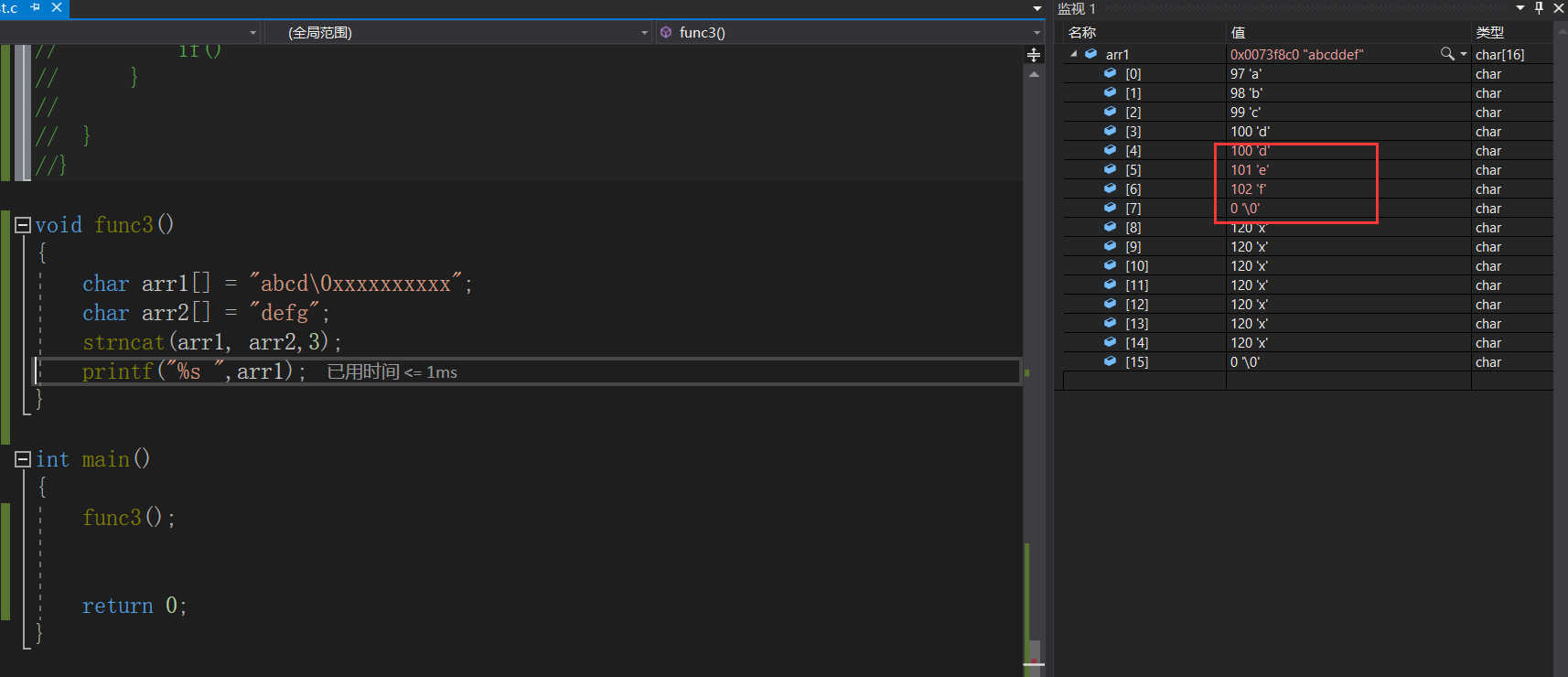
Task: Select watch element [5] icon
Action: pos(1110,169)
